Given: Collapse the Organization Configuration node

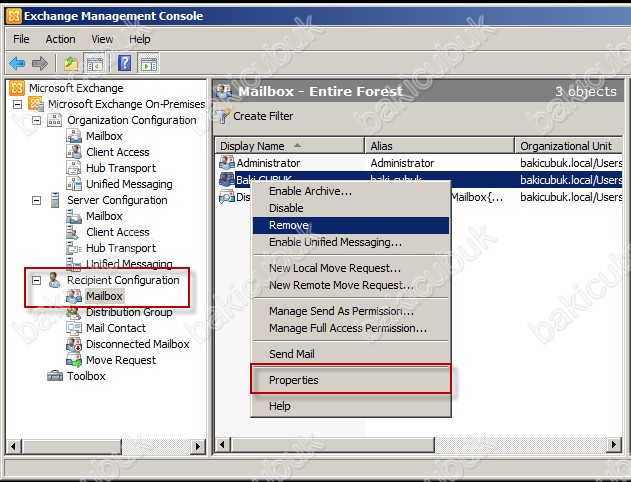Looking at the screenshot, I should tap(36, 120).
